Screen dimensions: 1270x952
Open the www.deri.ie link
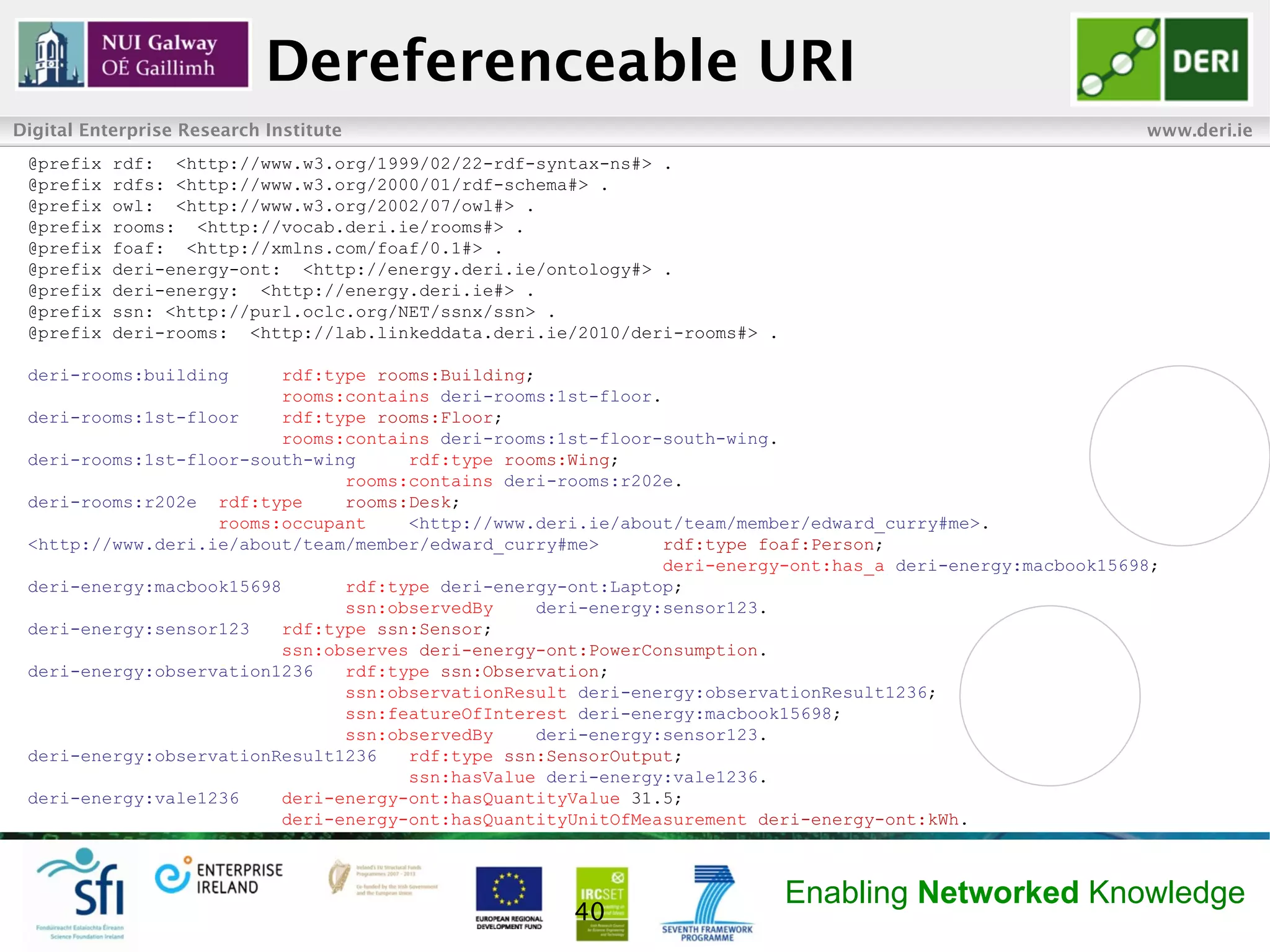pyautogui.click(x=1199, y=130)
